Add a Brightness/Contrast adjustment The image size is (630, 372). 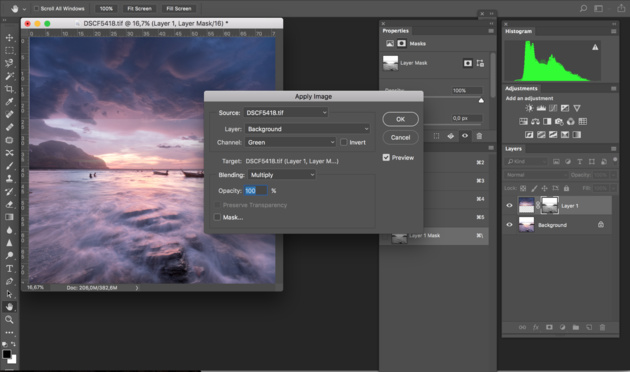click(529, 108)
